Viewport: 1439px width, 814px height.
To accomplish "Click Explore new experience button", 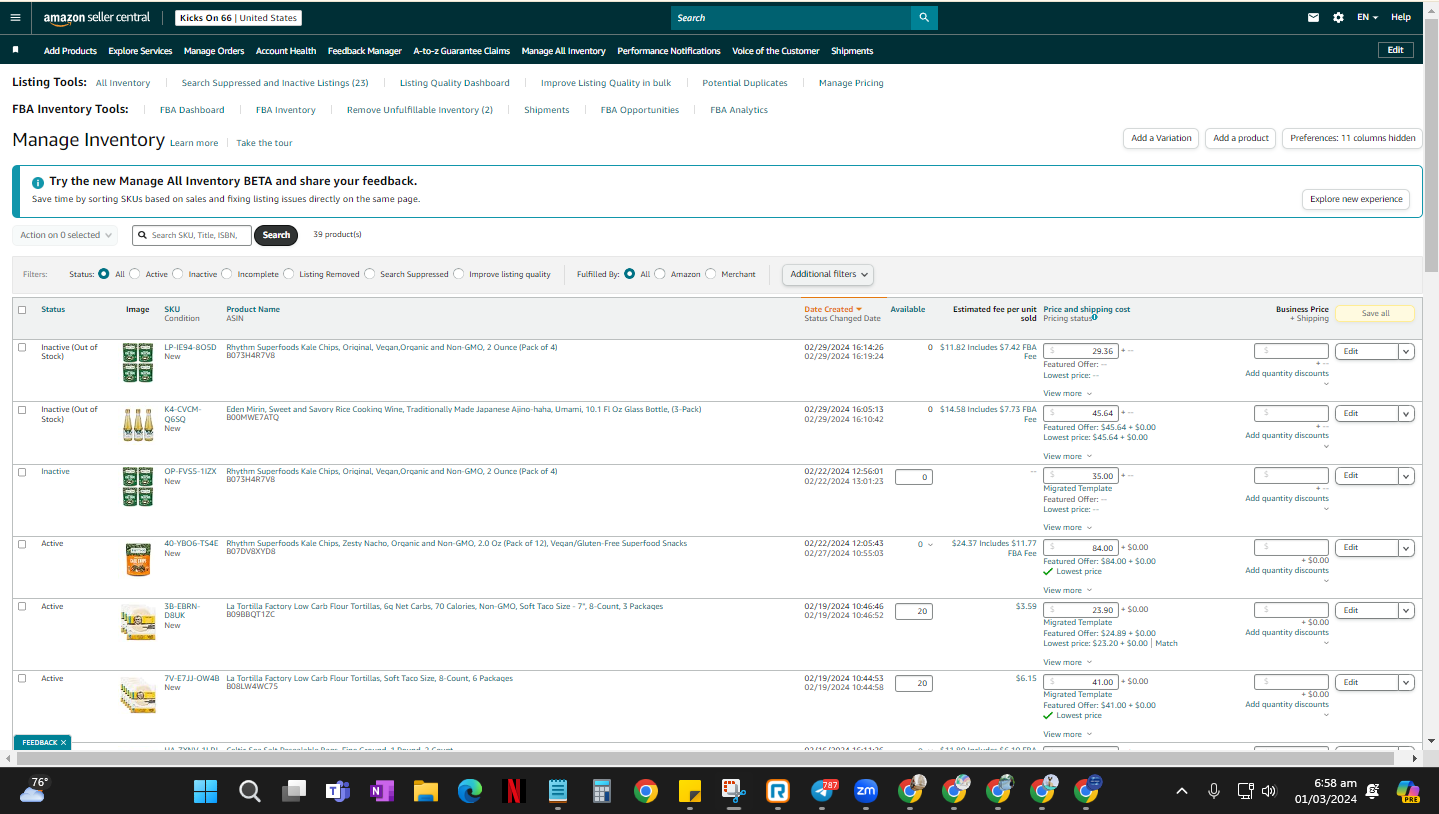I will [x=1356, y=199].
